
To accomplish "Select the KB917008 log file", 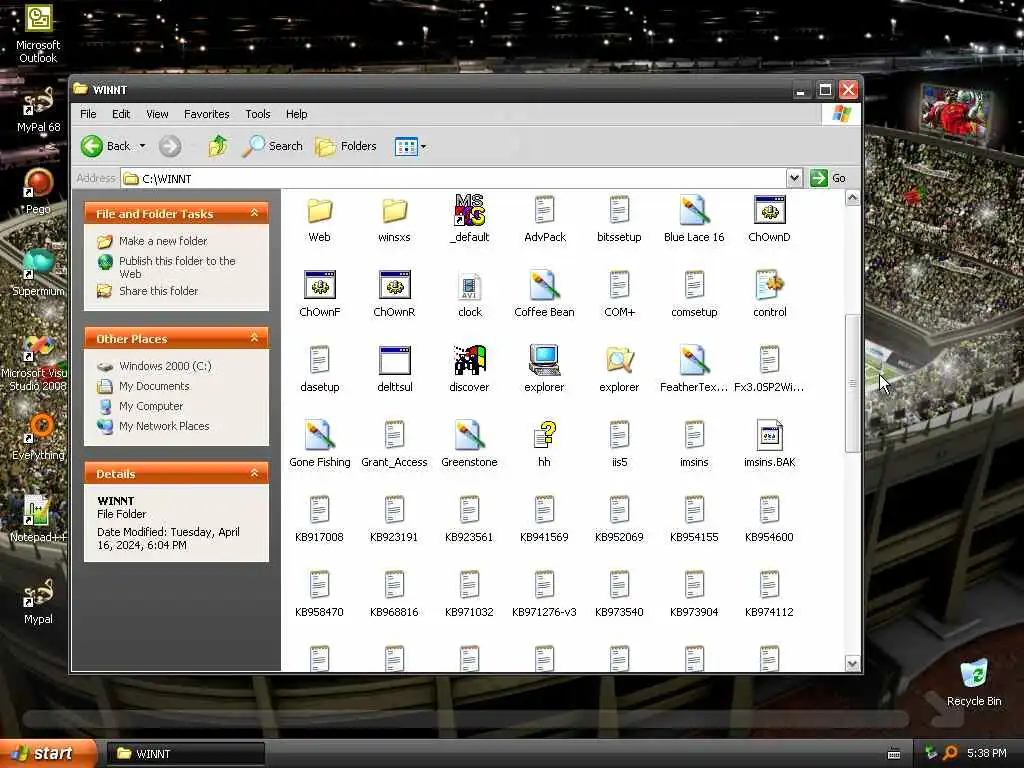I will click(x=319, y=520).
